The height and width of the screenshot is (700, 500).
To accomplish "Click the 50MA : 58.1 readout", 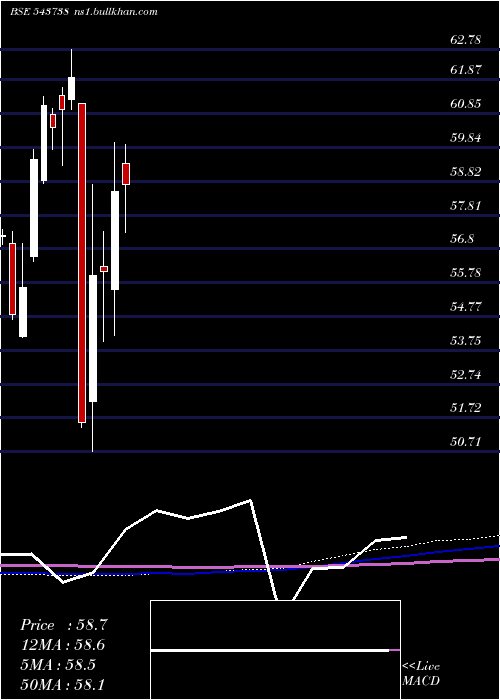I will [62, 684].
